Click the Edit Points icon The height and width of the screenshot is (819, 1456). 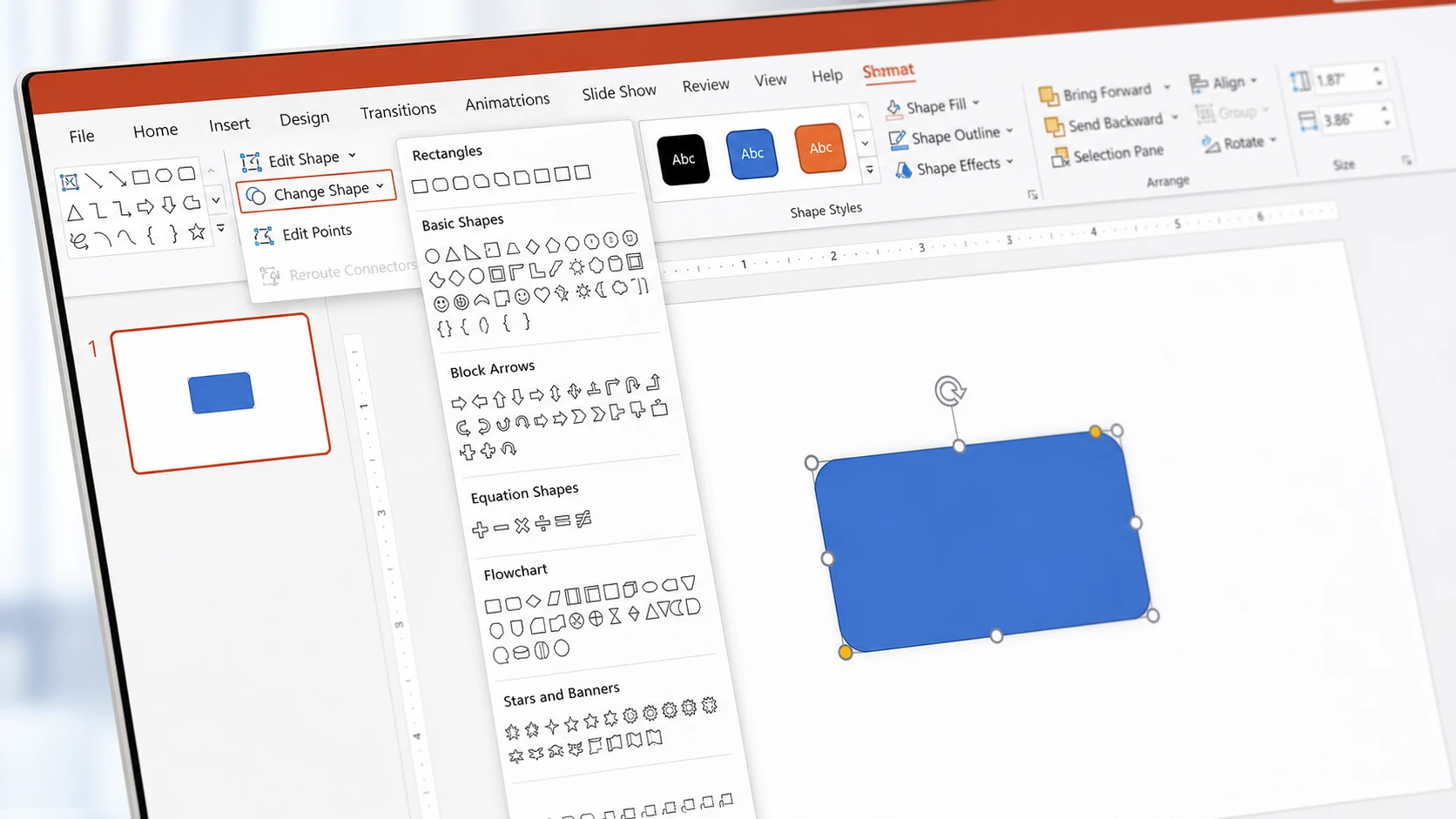pos(263,237)
